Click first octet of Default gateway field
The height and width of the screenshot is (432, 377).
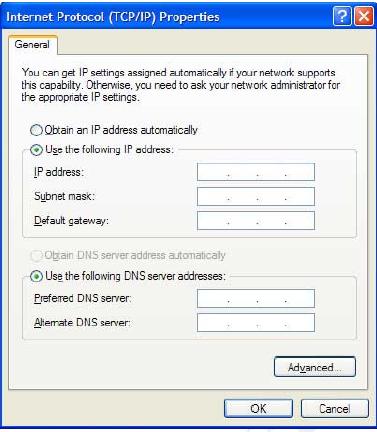point(213,221)
